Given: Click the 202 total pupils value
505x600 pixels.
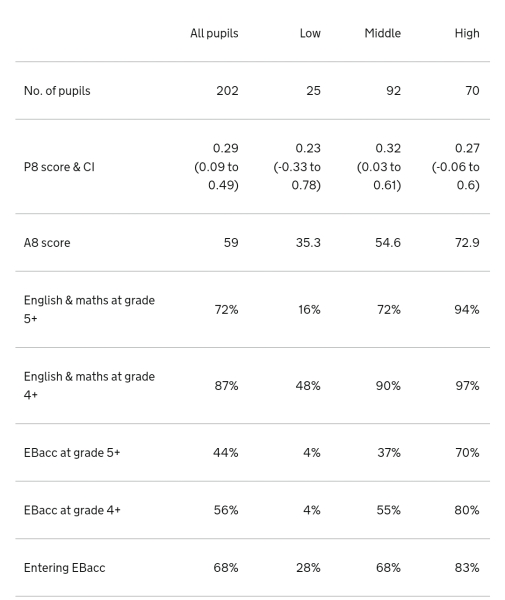Looking at the screenshot, I should 227,91.
